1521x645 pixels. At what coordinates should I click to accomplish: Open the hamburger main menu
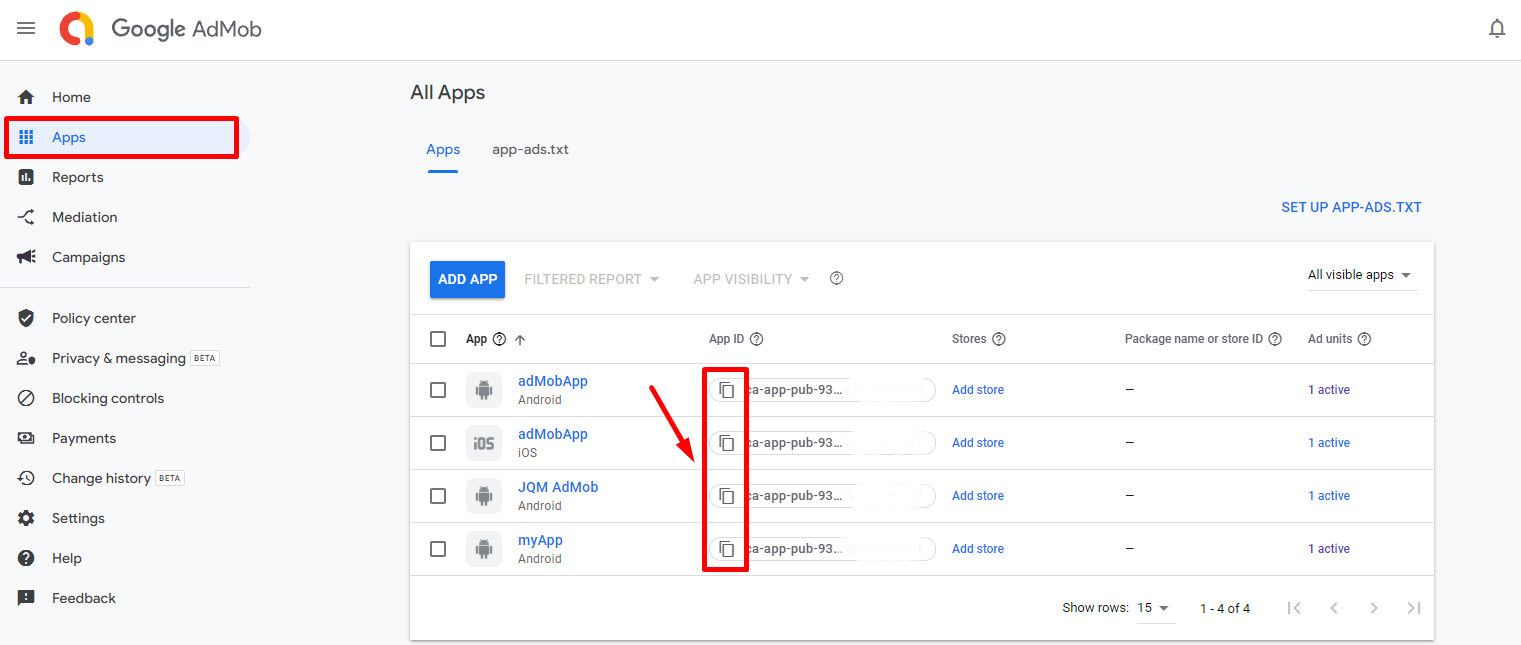[26, 28]
